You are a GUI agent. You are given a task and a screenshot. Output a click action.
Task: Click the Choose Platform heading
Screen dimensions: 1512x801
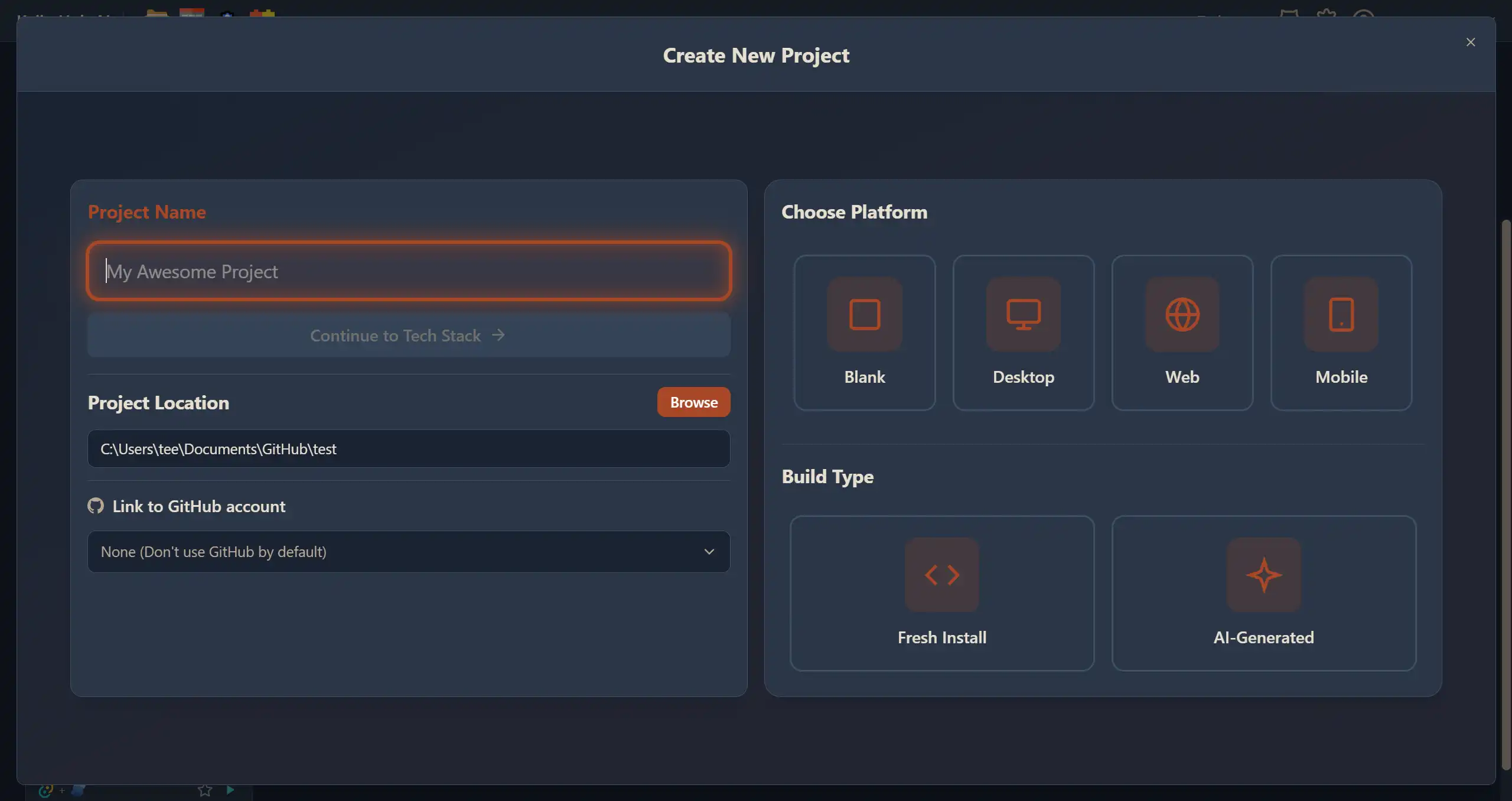click(854, 212)
